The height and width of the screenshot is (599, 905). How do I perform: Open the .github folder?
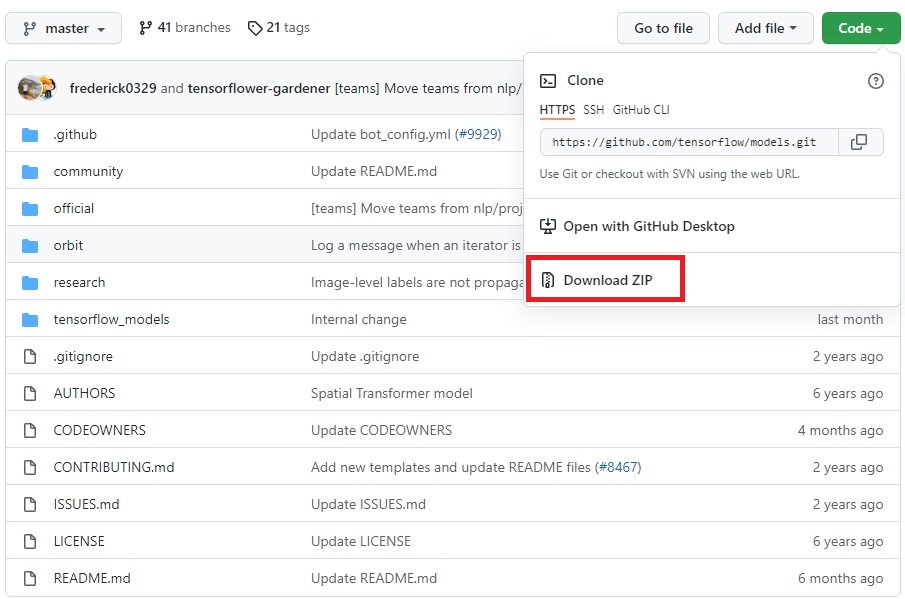pos(75,134)
